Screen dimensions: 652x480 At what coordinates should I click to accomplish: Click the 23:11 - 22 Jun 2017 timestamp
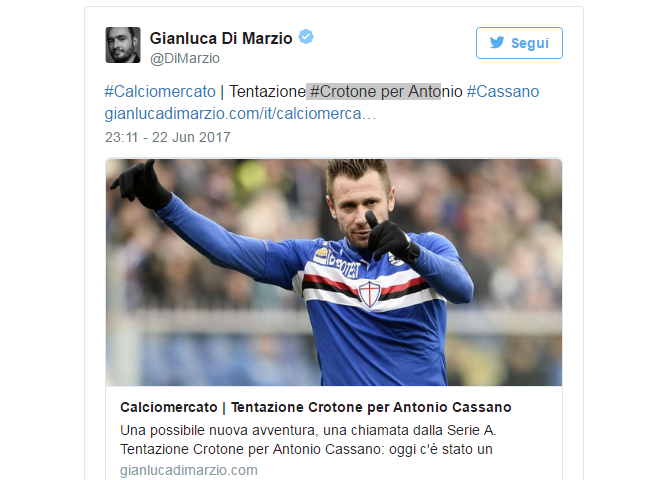point(168,137)
